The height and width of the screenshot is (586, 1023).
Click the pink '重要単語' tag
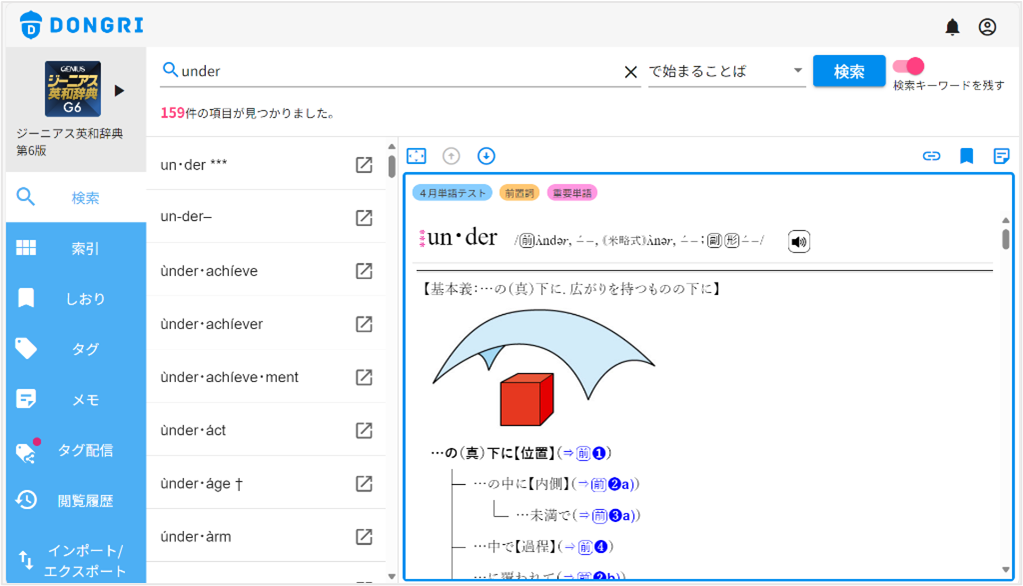572,193
